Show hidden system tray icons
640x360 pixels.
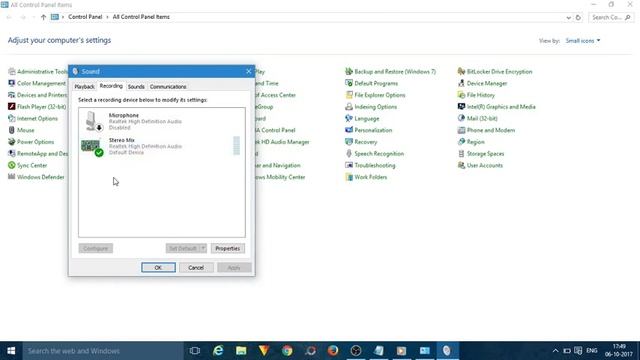point(555,351)
